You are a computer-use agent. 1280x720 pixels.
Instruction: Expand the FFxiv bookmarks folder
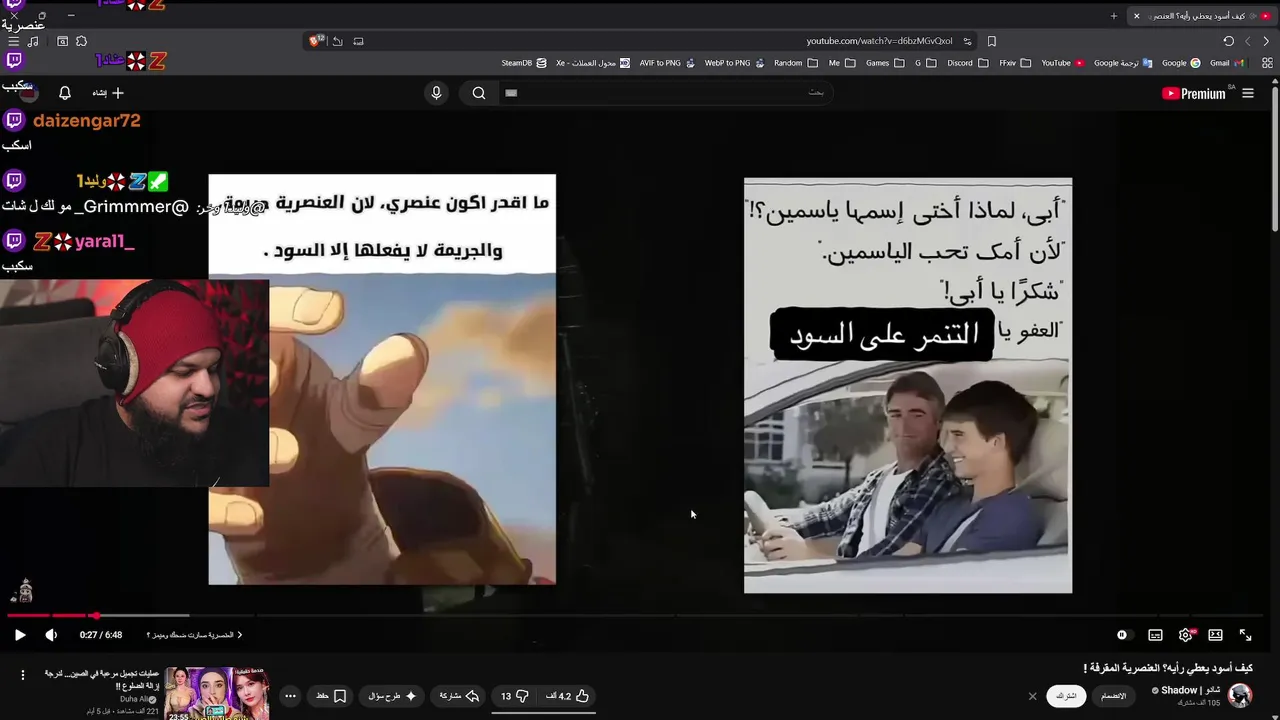point(1014,63)
